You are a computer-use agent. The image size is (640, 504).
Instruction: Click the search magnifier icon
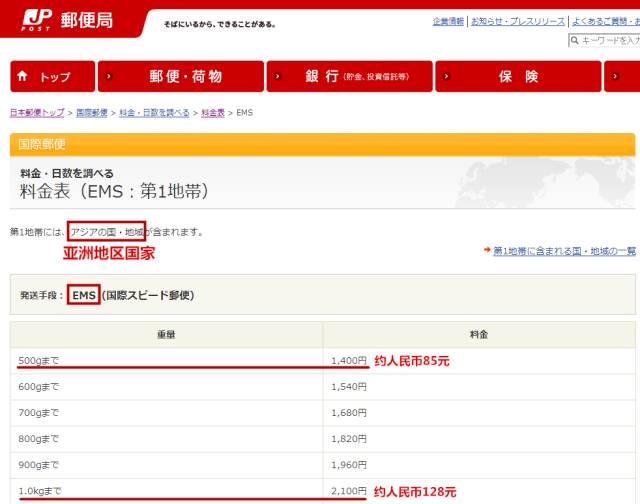[574, 40]
